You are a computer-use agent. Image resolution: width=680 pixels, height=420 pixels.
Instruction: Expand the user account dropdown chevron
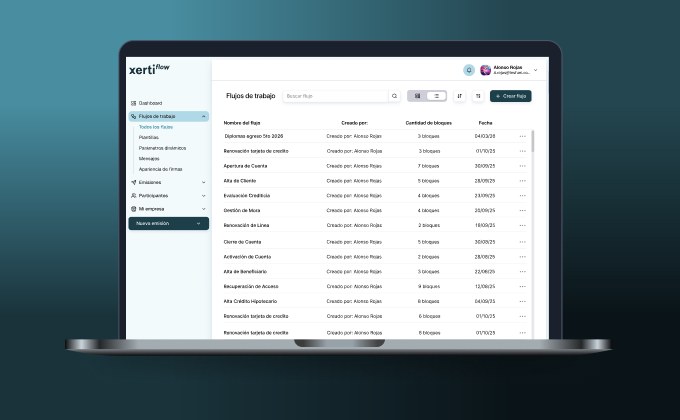536,70
